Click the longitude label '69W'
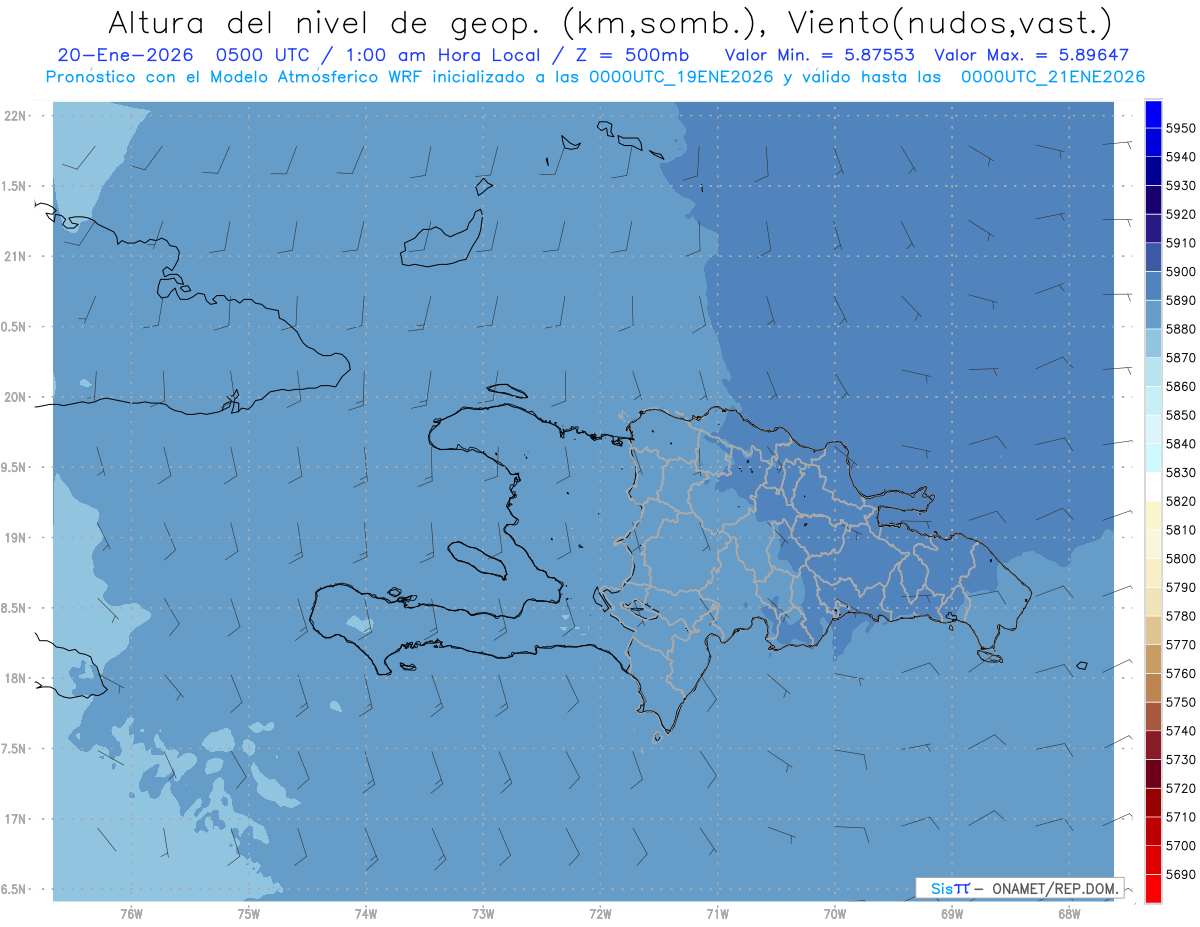The height and width of the screenshot is (927, 1200). click(952, 914)
